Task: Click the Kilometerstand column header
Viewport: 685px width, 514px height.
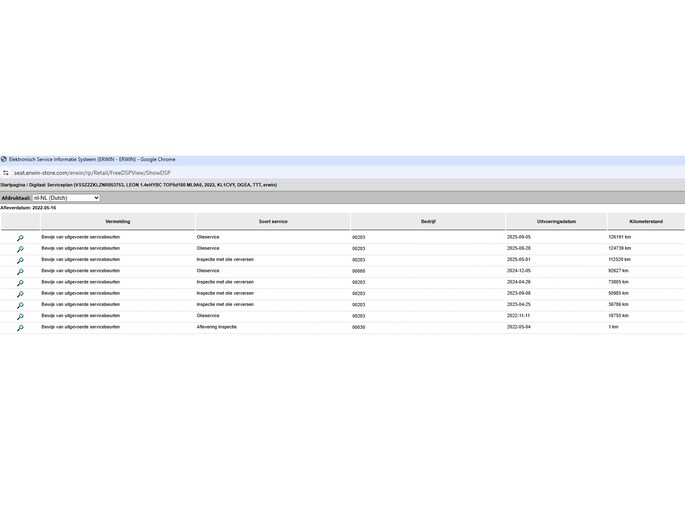Action: click(x=646, y=221)
